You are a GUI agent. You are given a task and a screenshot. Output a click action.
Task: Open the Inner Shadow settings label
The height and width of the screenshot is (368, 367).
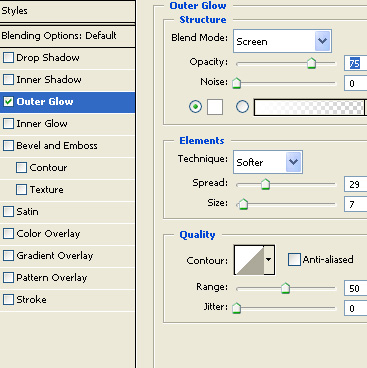[49, 80]
